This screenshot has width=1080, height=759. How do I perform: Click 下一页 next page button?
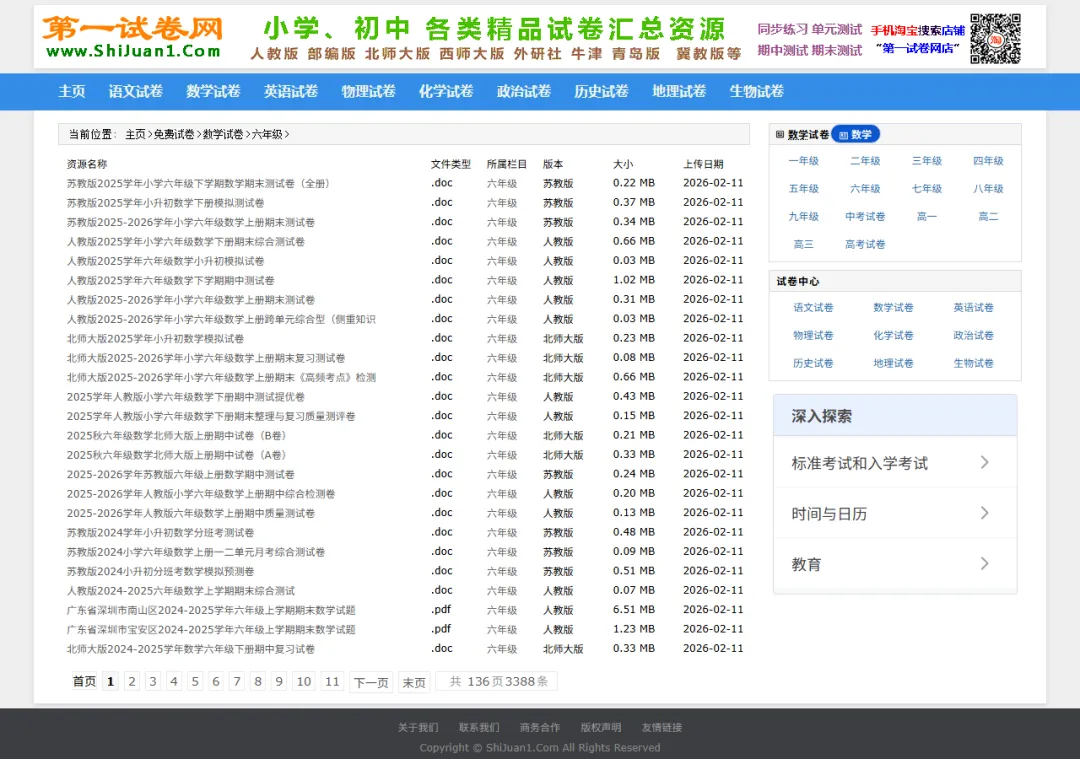tap(371, 681)
